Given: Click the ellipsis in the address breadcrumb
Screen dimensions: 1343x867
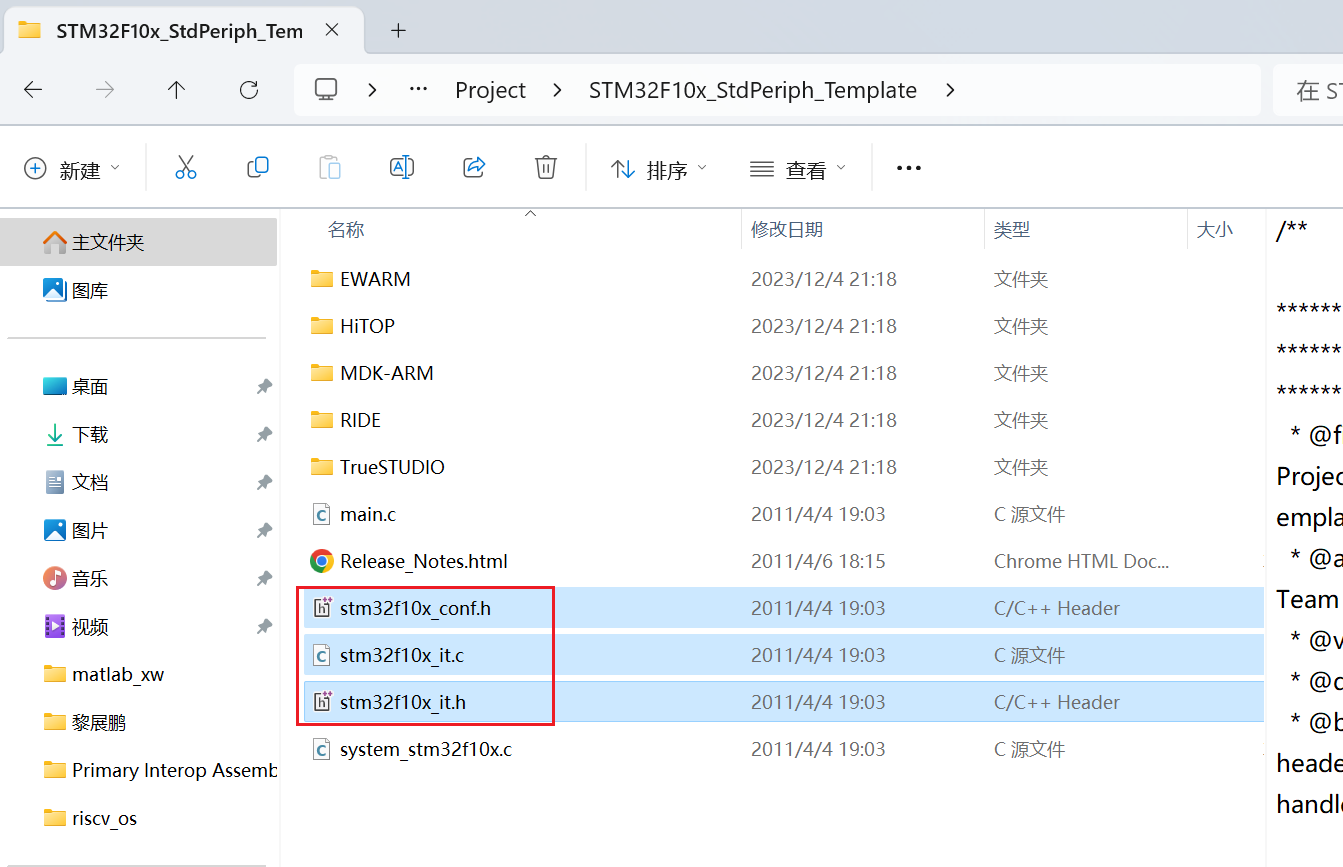Looking at the screenshot, I should tap(419, 90).
